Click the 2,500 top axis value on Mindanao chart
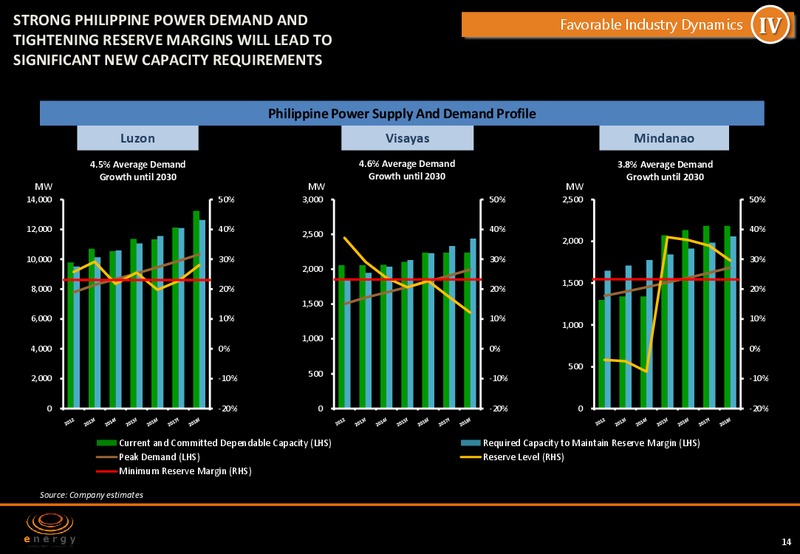This screenshot has height=554, width=800. (x=572, y=200)
